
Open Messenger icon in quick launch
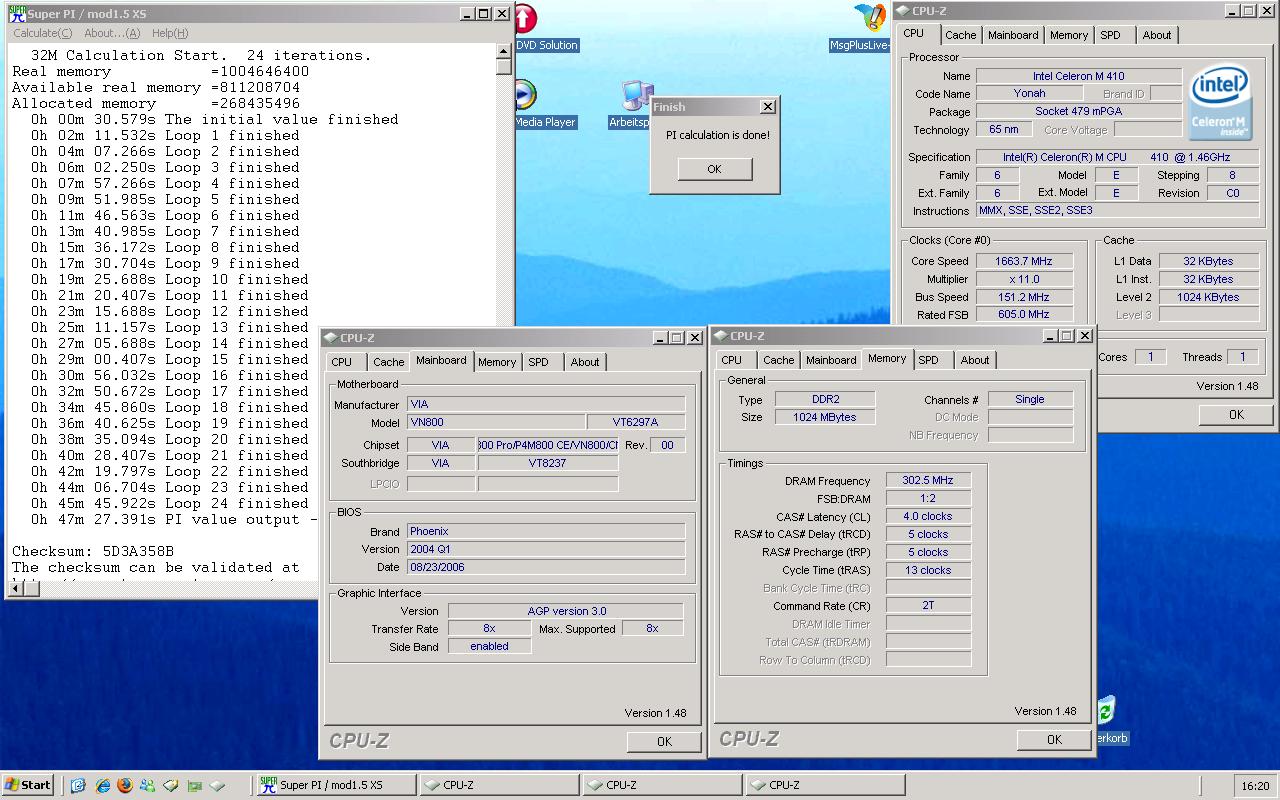coord(148,785)
